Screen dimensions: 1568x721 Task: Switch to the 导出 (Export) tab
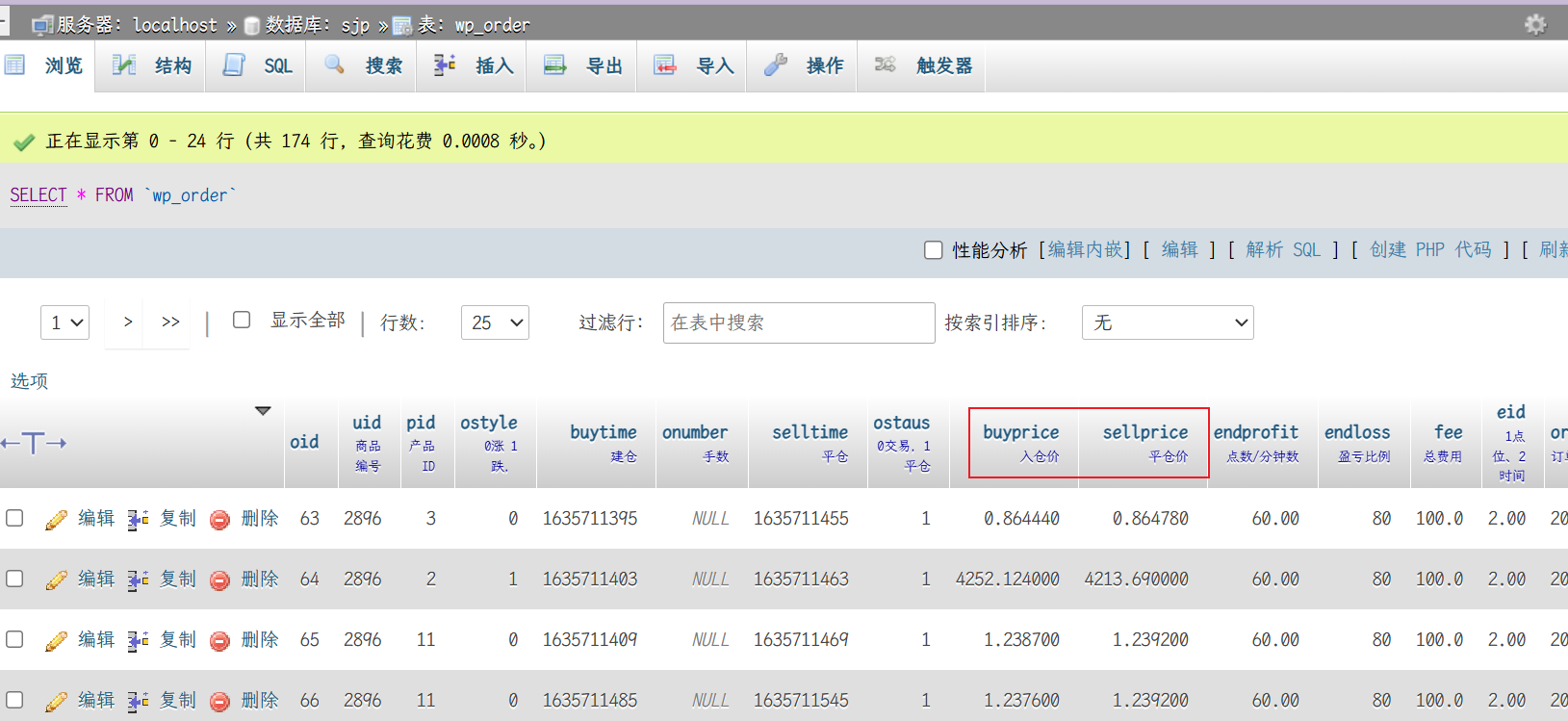coord(582,65)
